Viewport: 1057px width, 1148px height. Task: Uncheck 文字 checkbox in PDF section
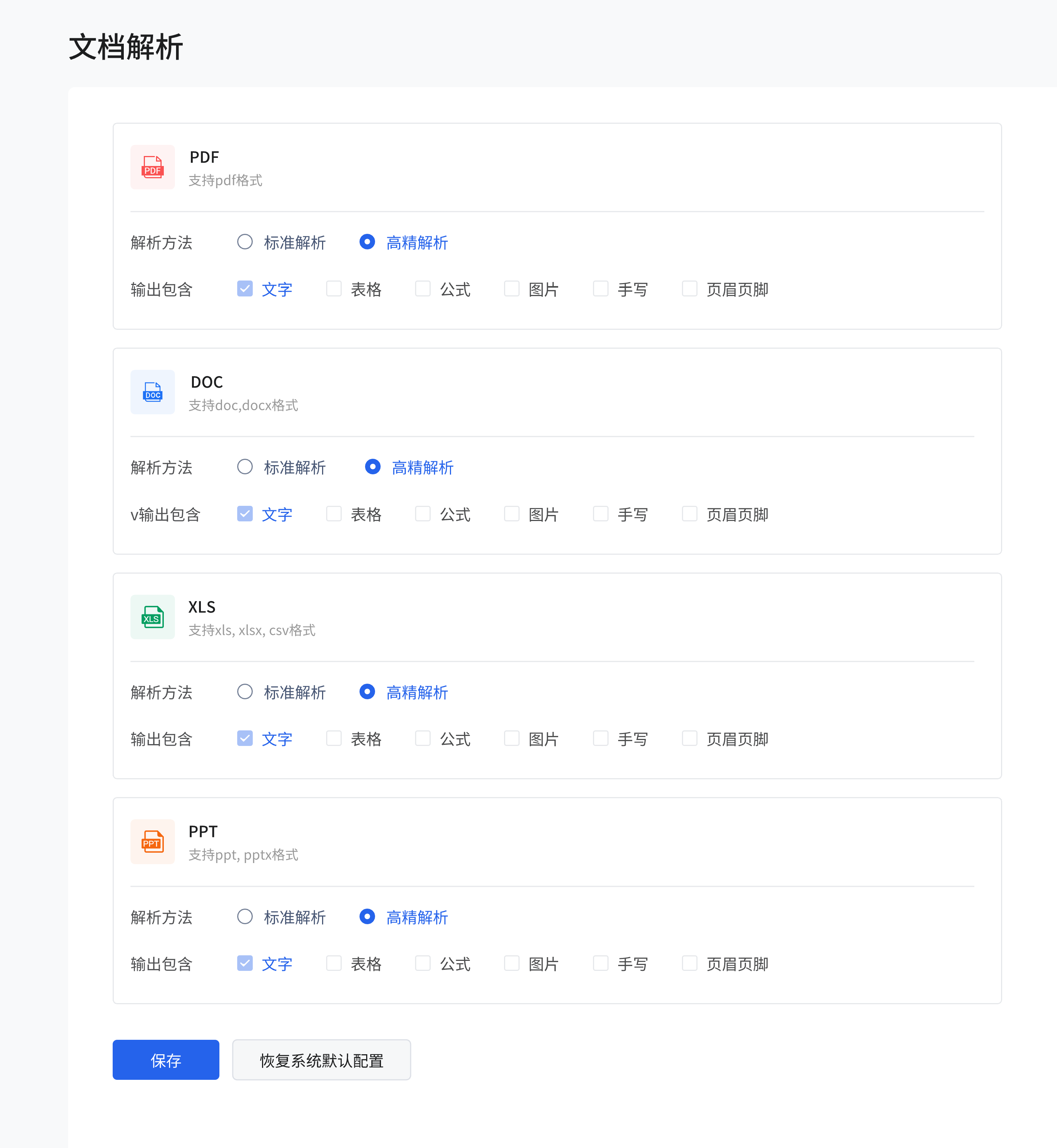(x=245, y=289)
